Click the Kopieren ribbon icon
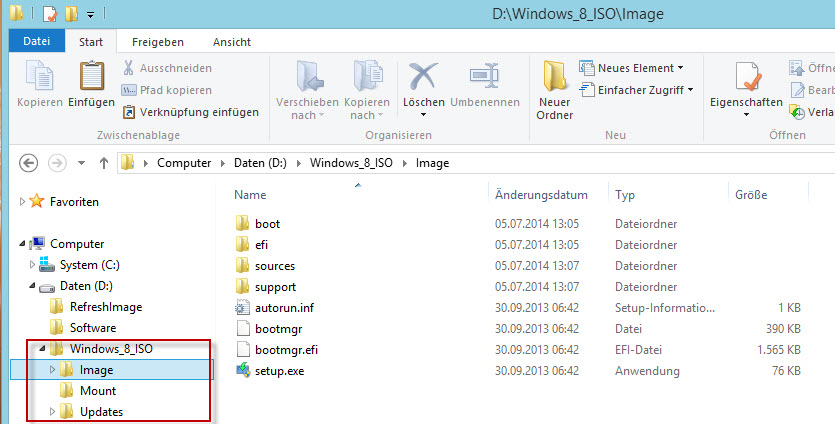The width and height of the screenshot is (835, 424). (40, 76)
